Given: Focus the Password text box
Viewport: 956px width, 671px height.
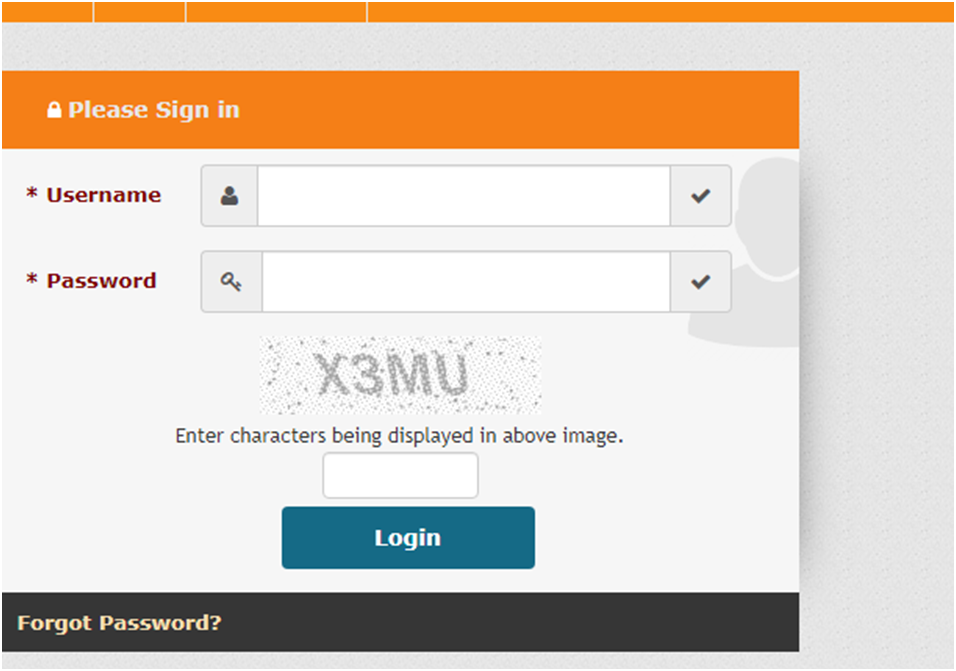Looking at the screenshot, I should pyautogui.click(x=466, y=282).
